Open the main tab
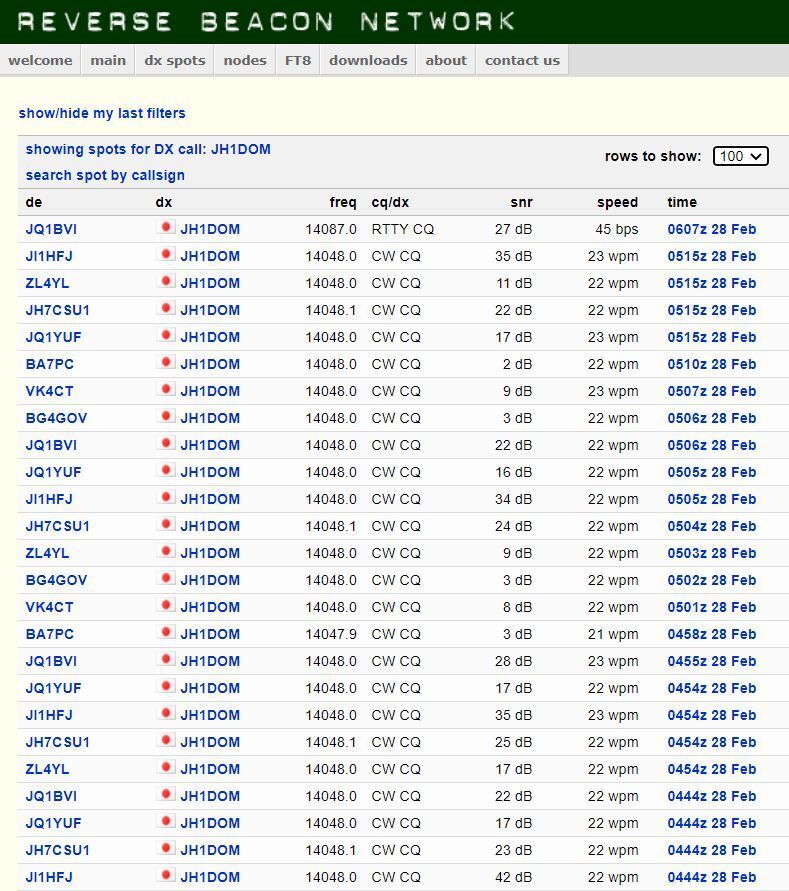 click(x=108, y=60)
